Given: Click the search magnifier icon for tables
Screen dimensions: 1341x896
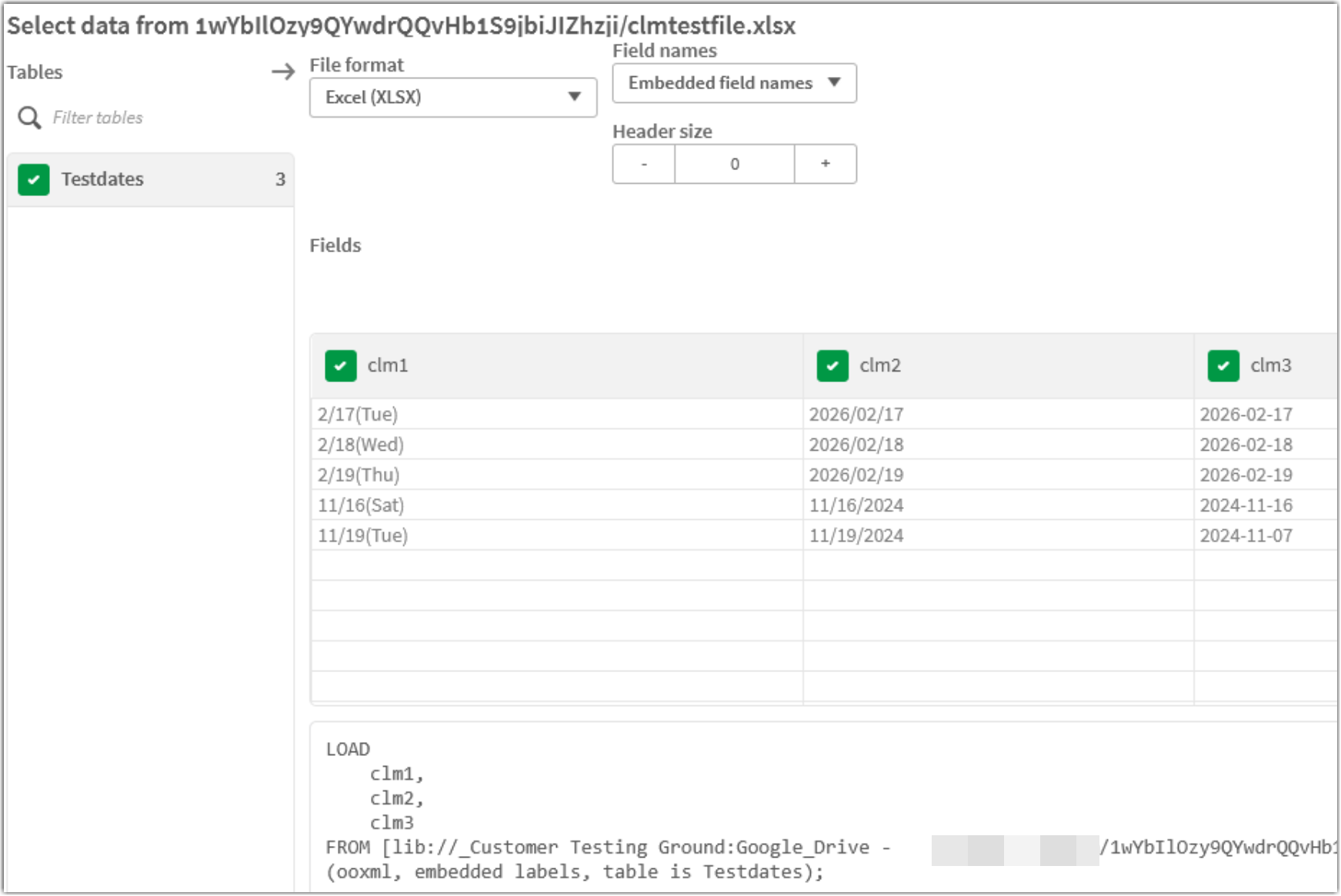Looking at the screenshot, I should coord(29,118).
